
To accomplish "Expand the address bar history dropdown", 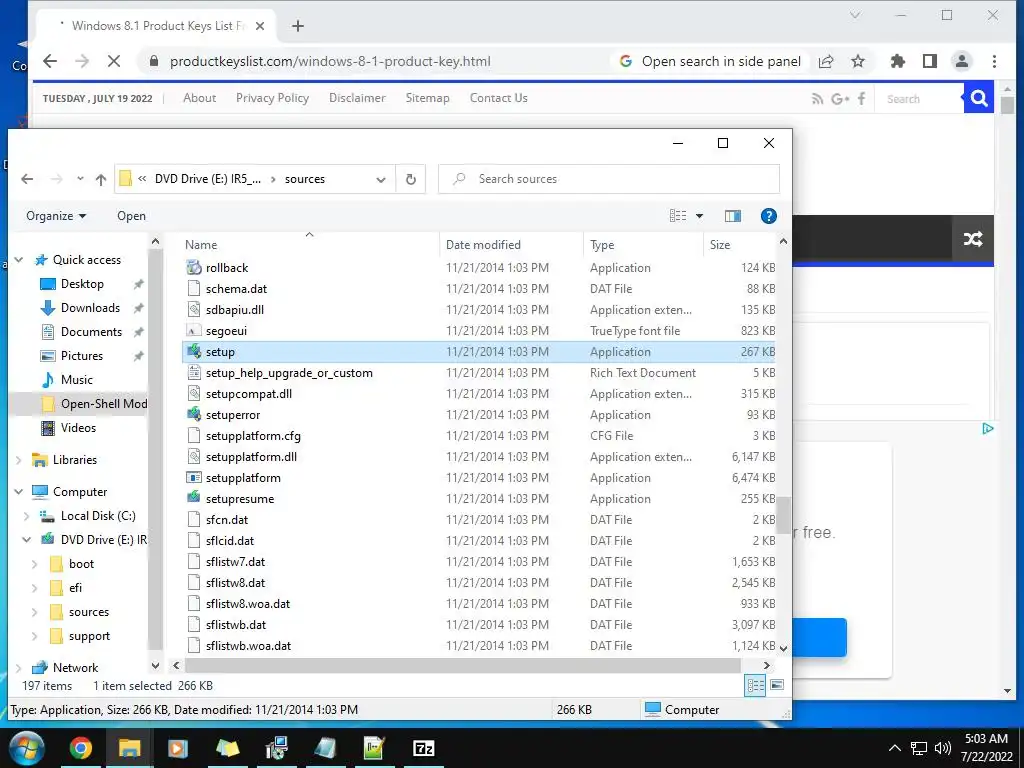I will [x=381, y=180].
